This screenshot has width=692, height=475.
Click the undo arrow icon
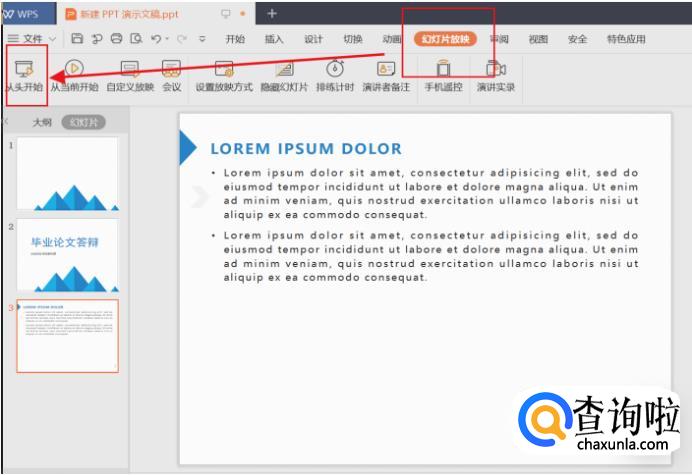point(156,39)
